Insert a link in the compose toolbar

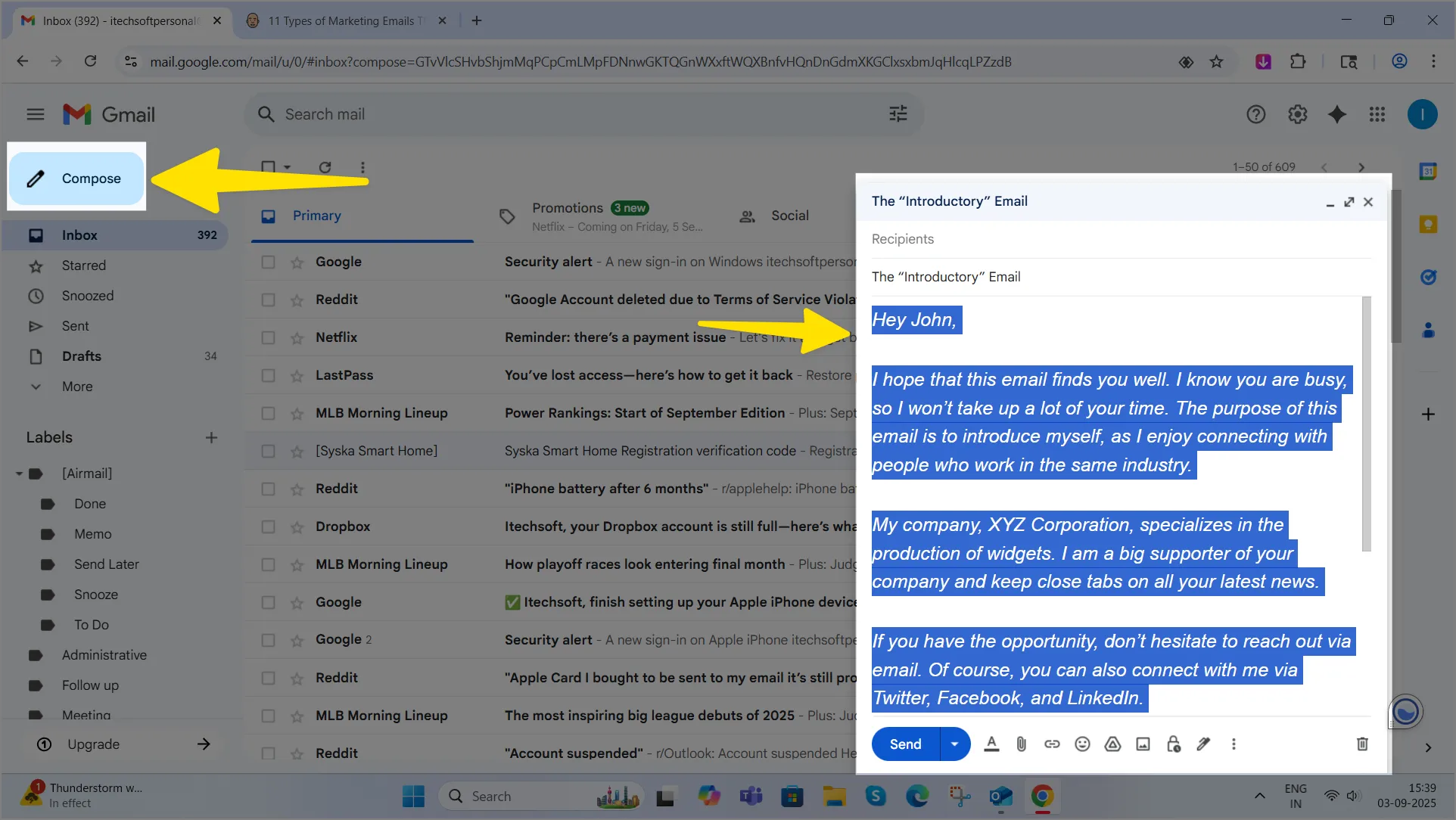[x=1052, y=744]
